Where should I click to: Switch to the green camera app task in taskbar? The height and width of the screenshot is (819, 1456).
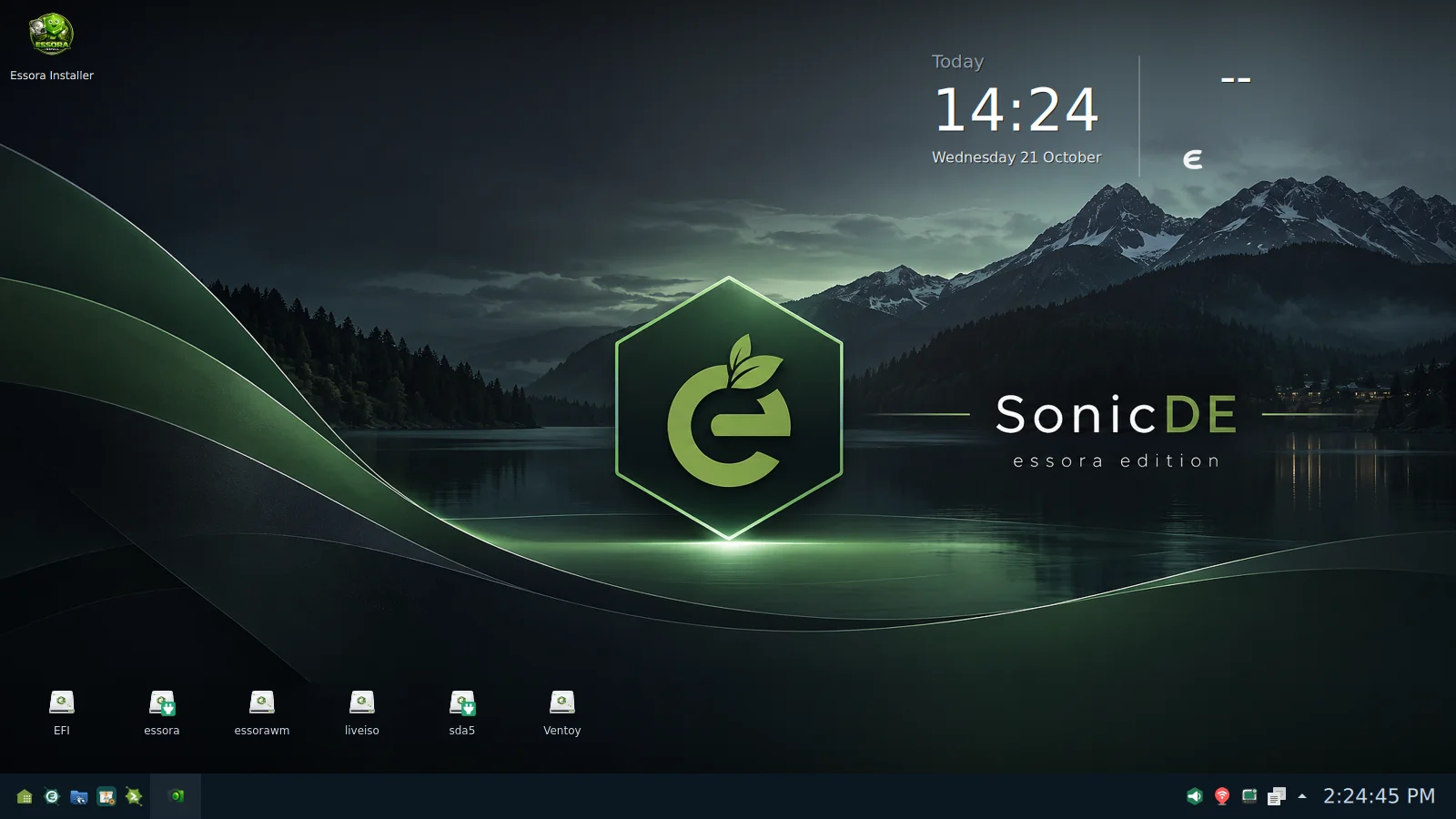[177, 796]
